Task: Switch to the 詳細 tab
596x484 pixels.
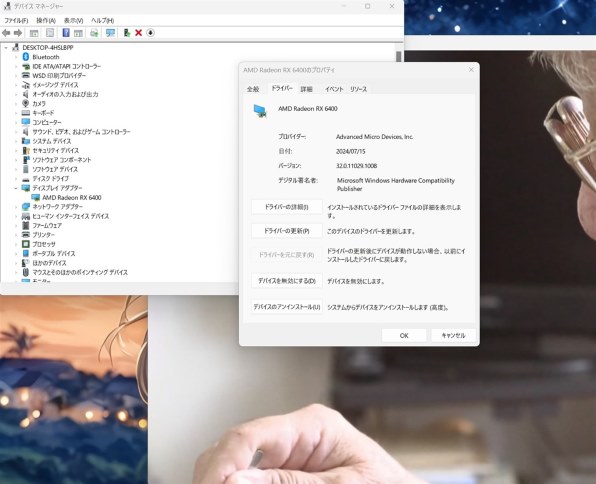Action: 306,89
